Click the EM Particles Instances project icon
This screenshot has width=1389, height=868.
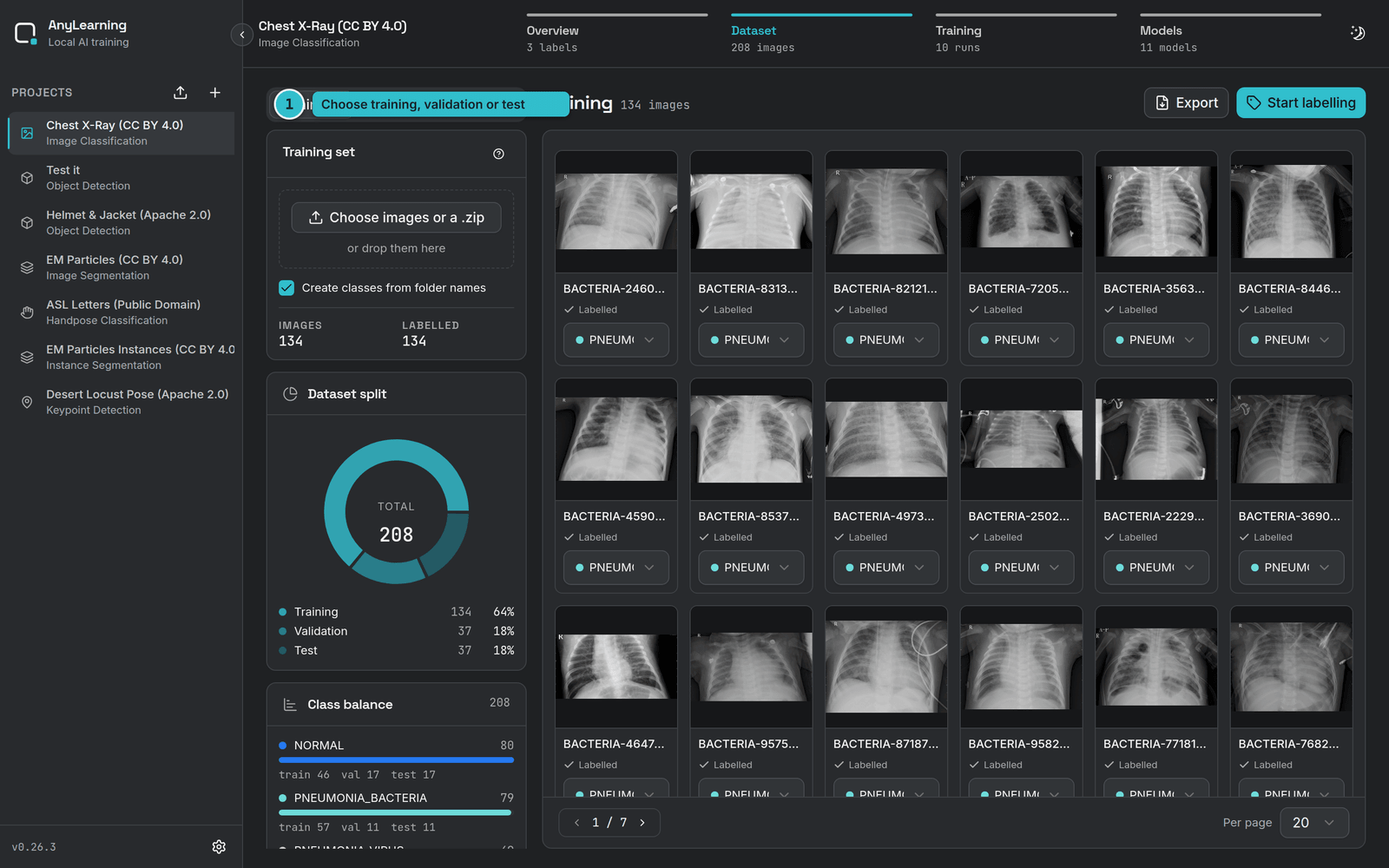[27, 358]
